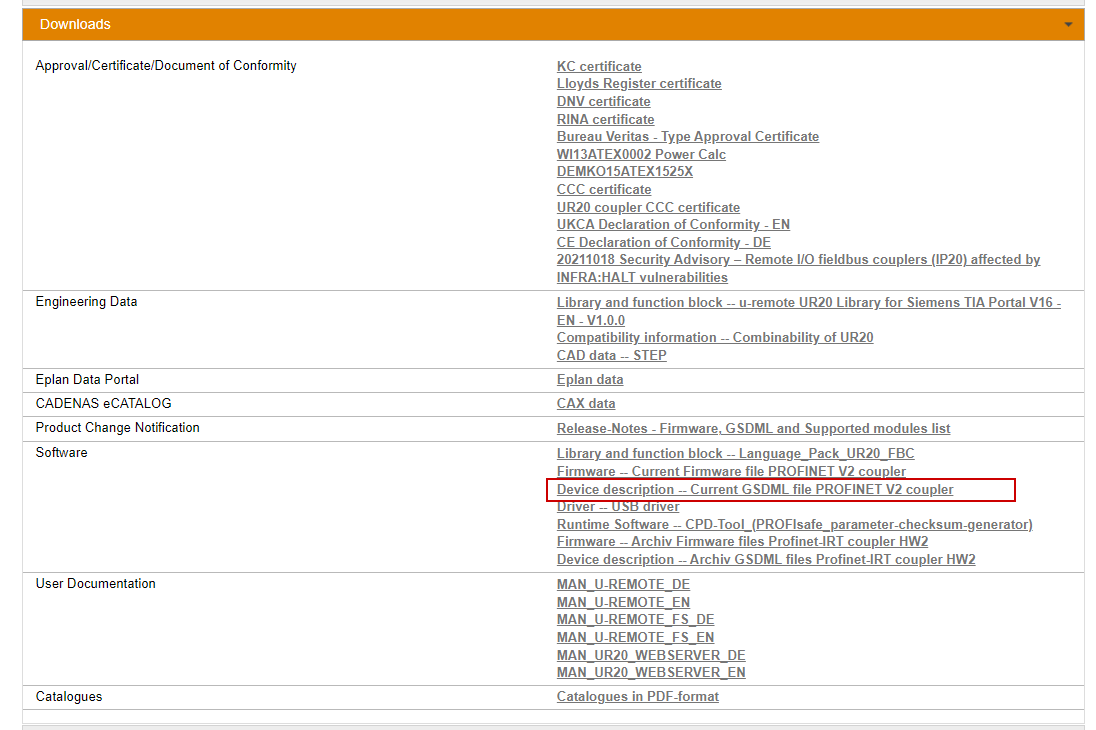Open MAN_U-REMOTE_DE manual
Screen dimensions: 1096x730
[x=623, y=585]
